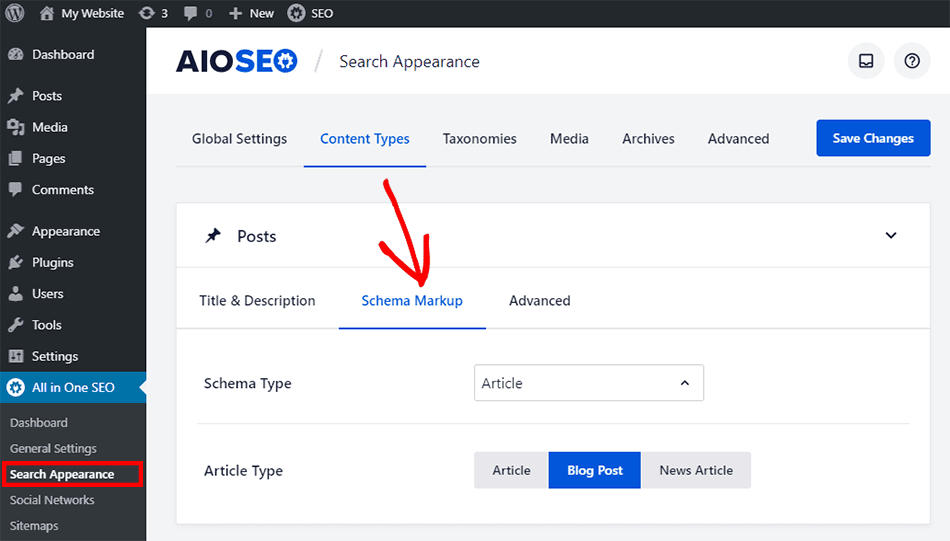The width and height of the screenshot is (950, 541).
Task: Open the Media tab in Search Appearance
Action: point(569,139)
